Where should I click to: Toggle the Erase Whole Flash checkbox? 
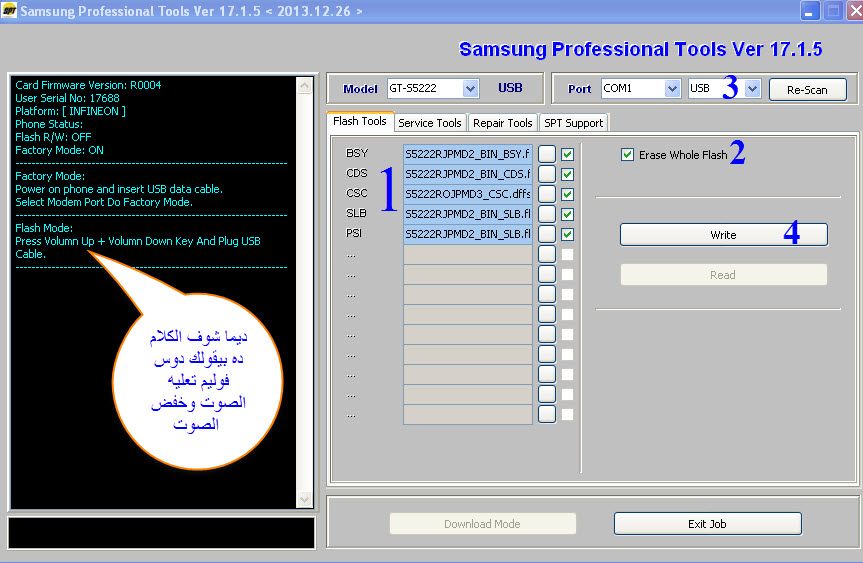(627, 155)
